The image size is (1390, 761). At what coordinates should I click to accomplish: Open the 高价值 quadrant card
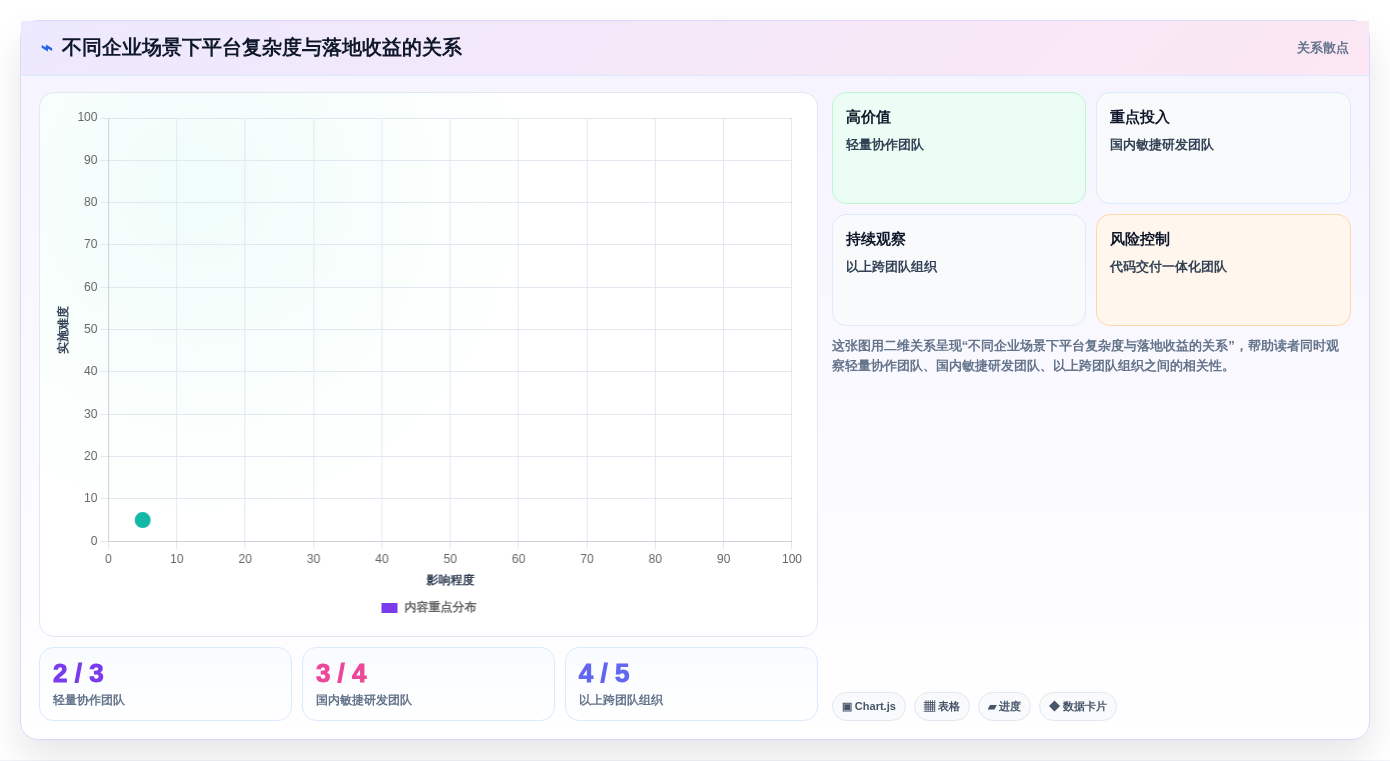tap(959, 148)
